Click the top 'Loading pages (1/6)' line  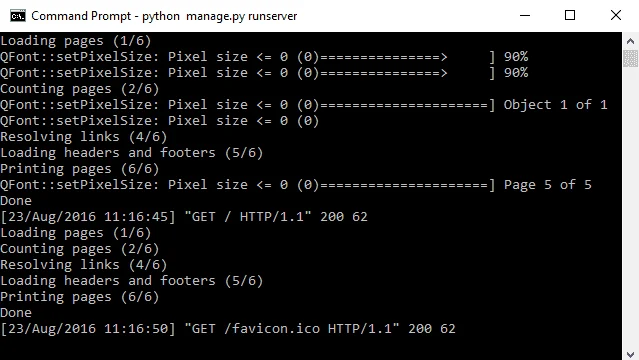(x=76, y=41)
